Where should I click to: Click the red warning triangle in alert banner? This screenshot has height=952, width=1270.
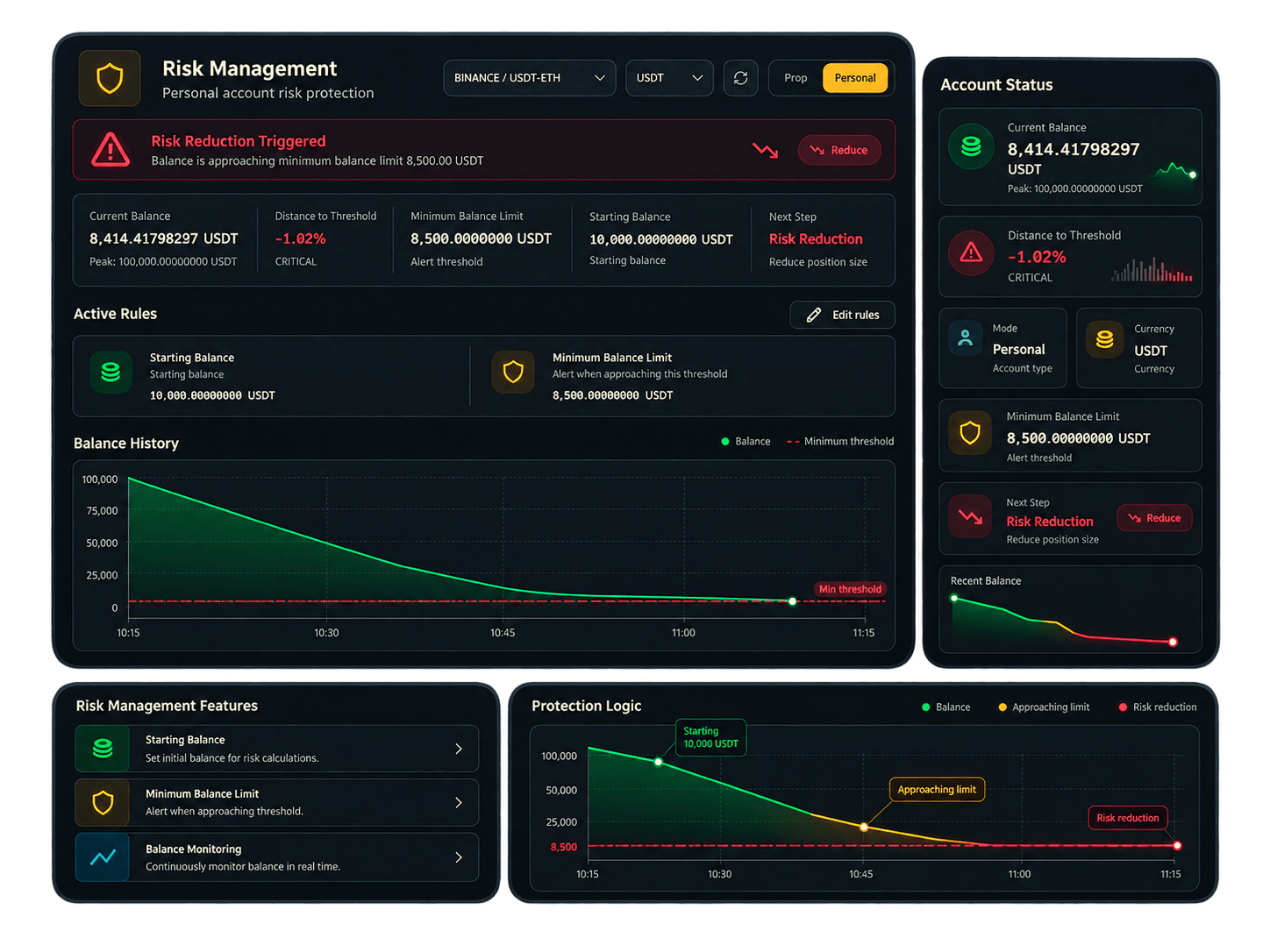pos(111,150)
